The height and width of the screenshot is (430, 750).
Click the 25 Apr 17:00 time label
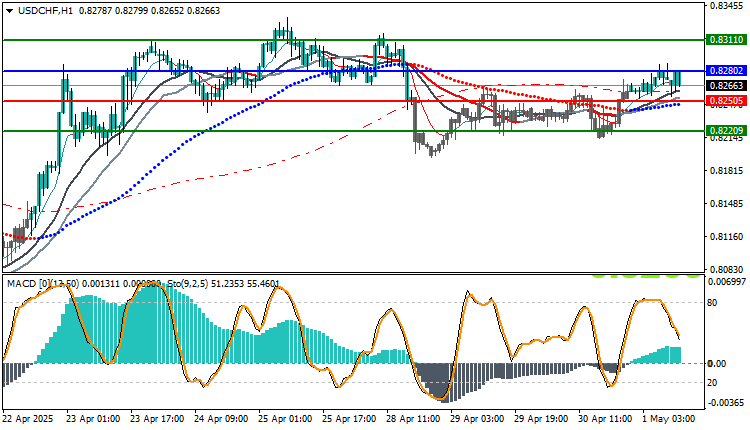point(349,419)
